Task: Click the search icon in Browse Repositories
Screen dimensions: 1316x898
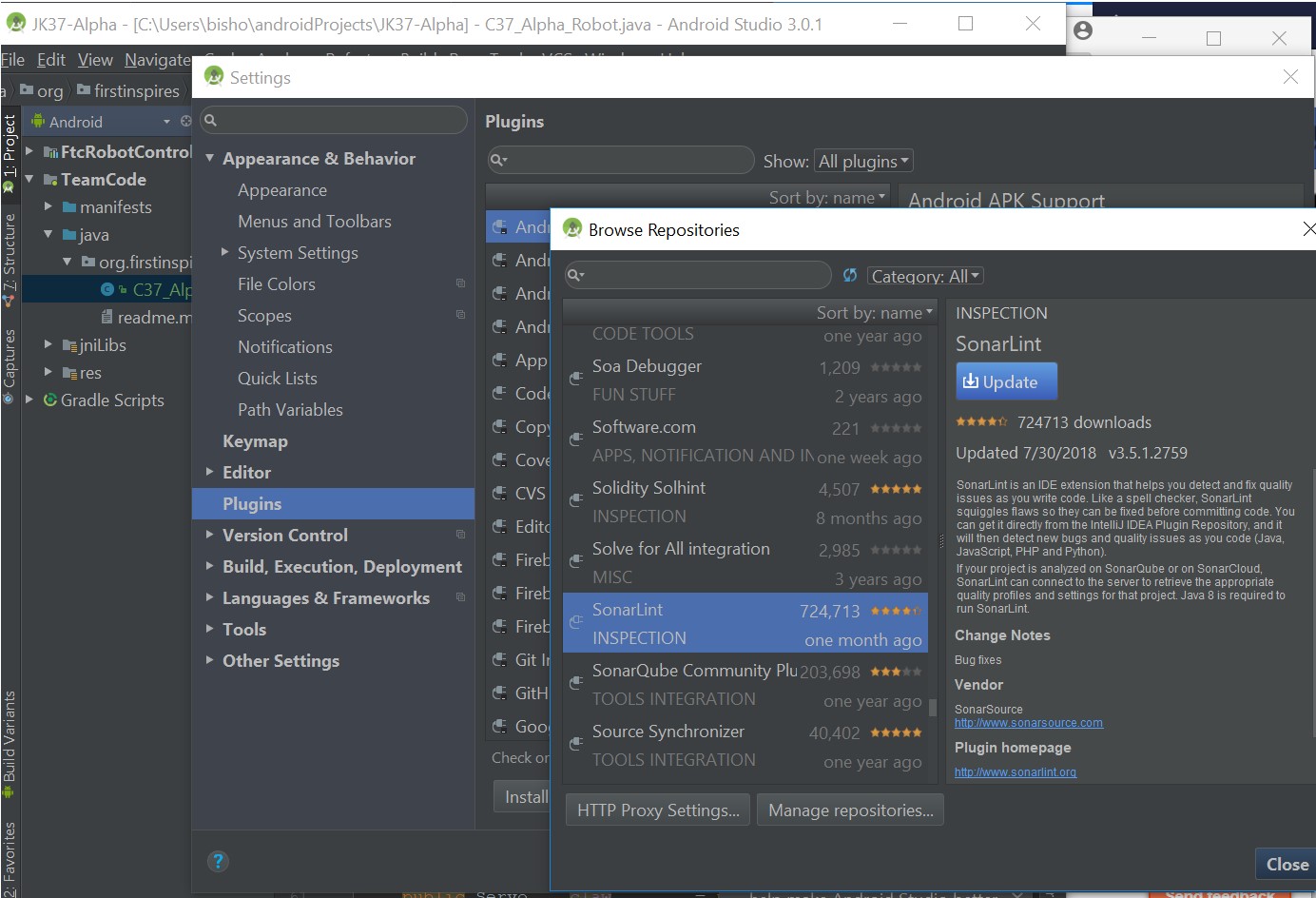Action: point(575,276)
